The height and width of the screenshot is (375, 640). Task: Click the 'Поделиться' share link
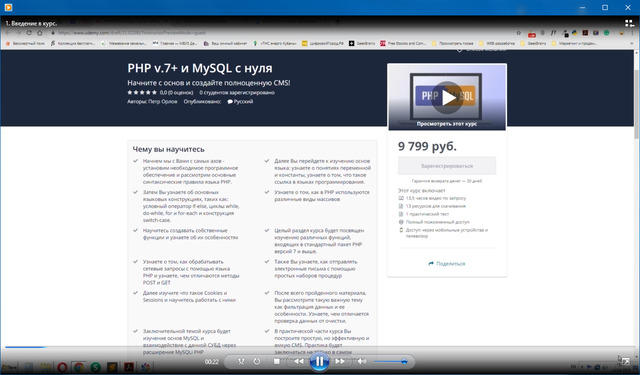[x=447, y=264]
